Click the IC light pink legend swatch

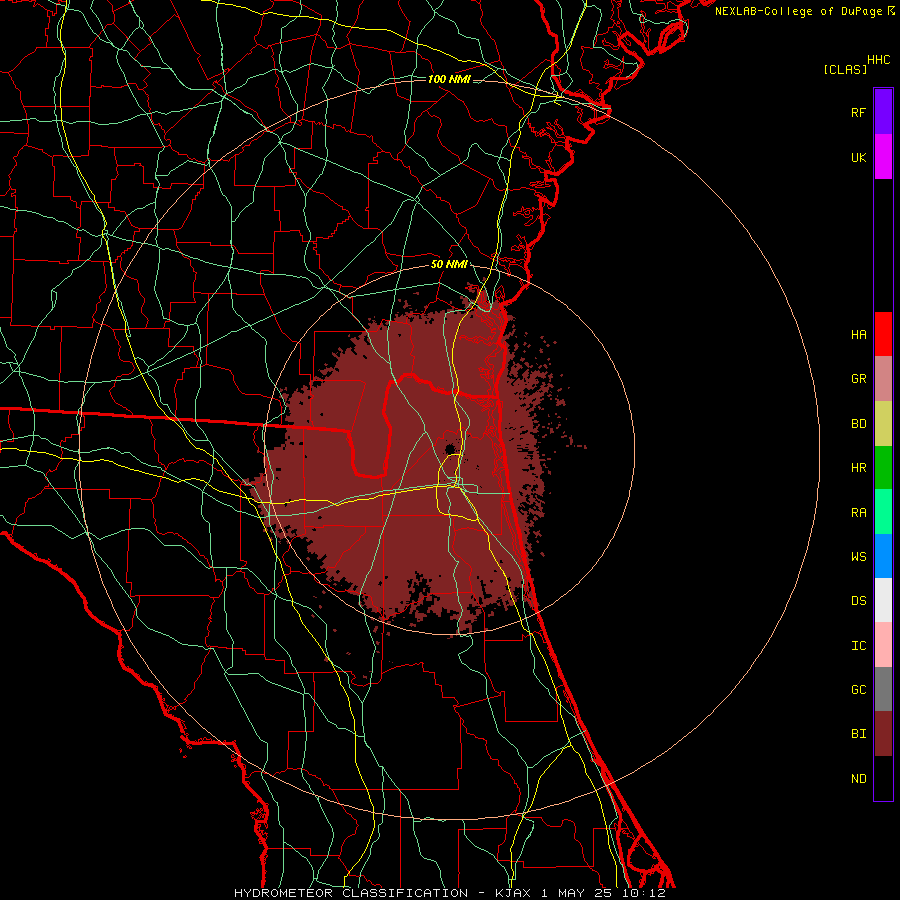883,645
